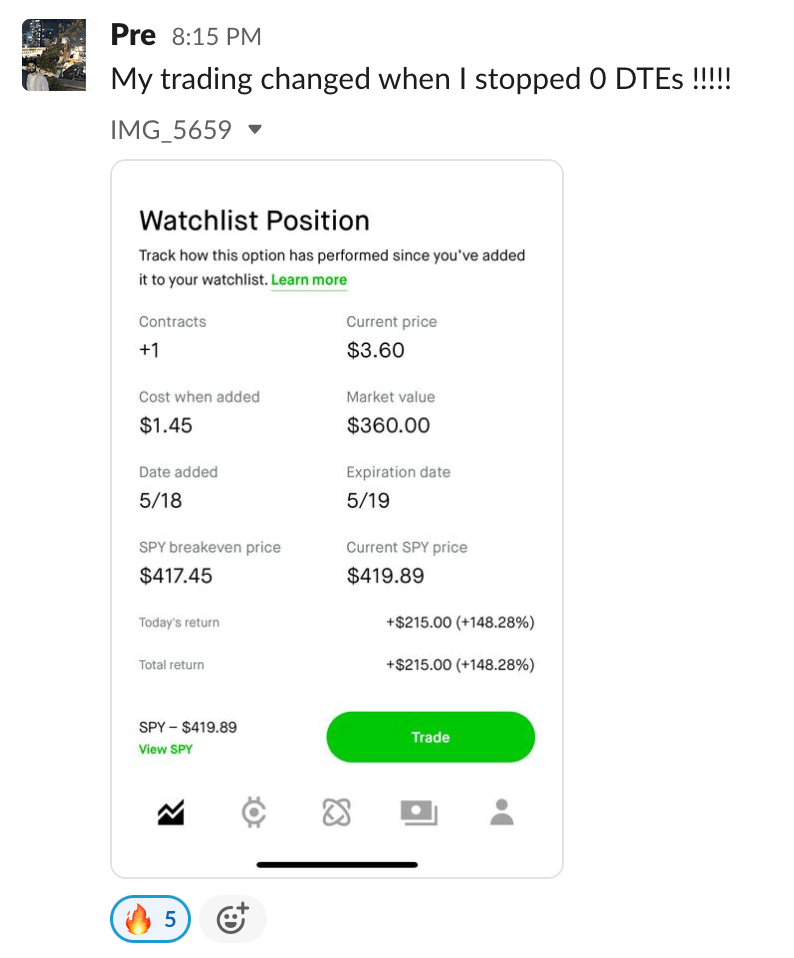The width and height of the screenshot is (794, 958).
Task: Open the account profile person icon
Action: pos(502,813)
